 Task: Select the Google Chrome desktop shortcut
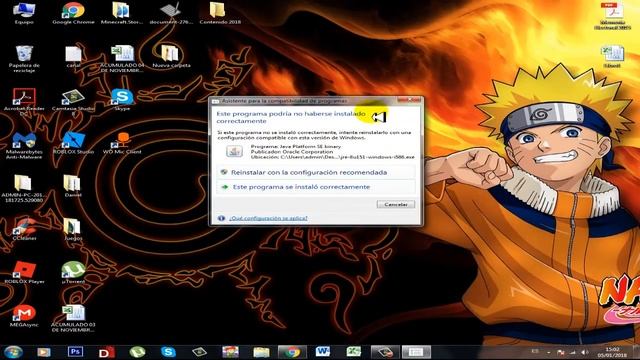coord(73,13)
